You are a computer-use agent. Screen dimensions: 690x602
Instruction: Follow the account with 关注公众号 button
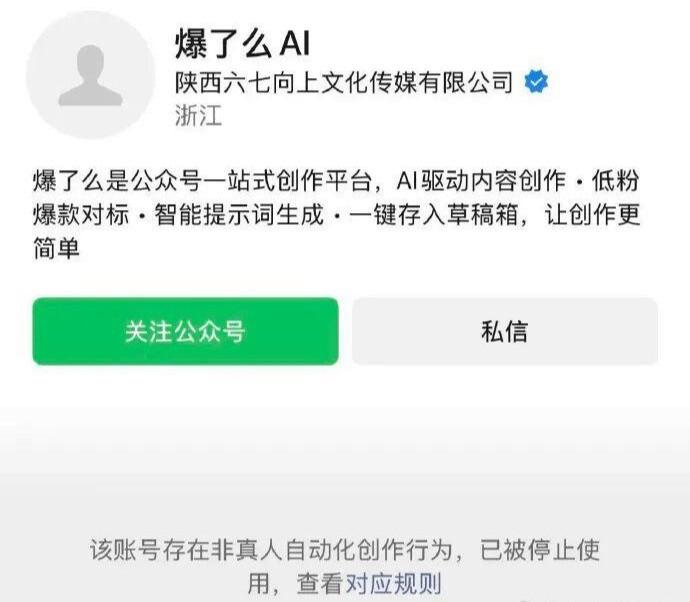[185, 331]
